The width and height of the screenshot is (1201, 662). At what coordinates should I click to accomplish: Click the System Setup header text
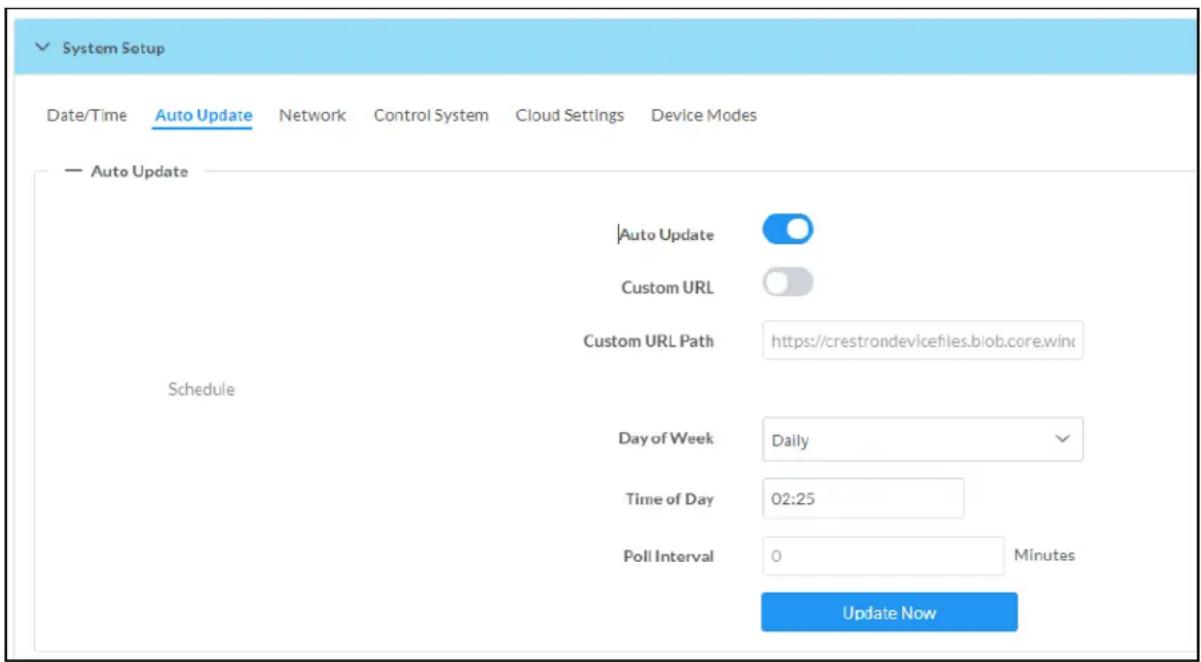[114, 48]
